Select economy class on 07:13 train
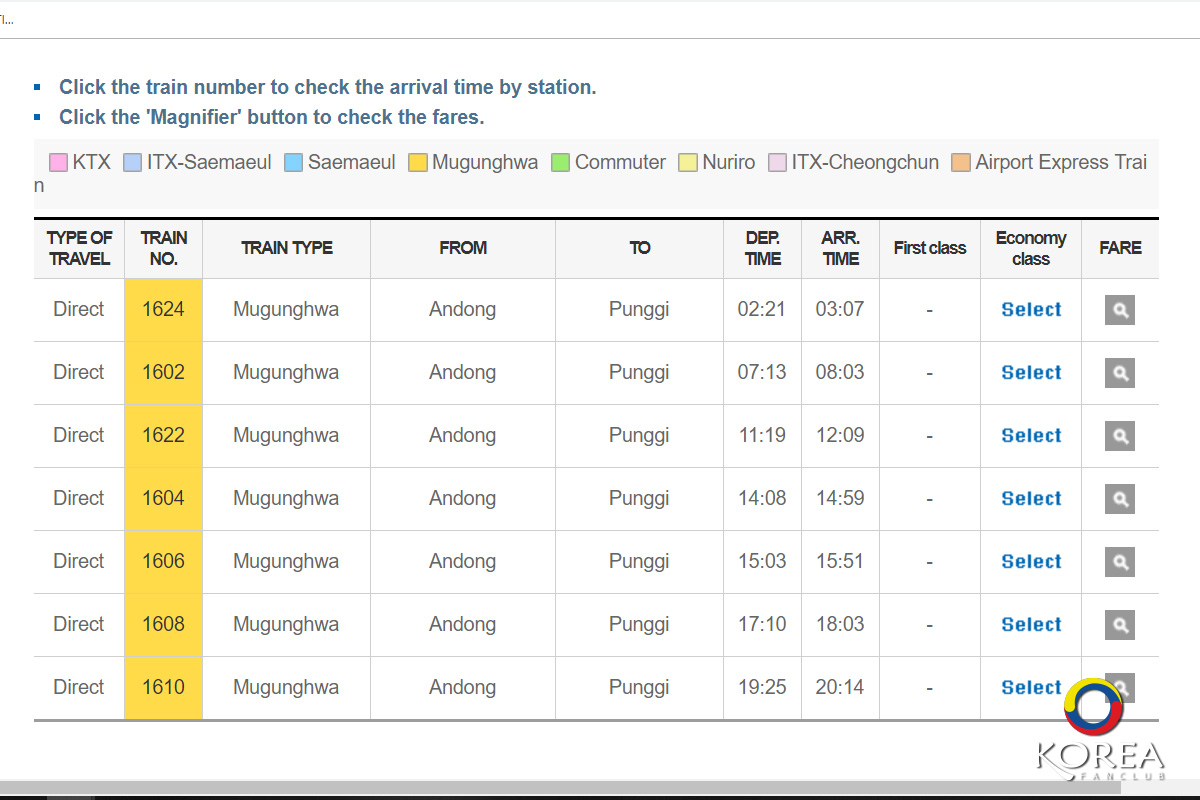Viewport: 1200px width, 800px height. click(1031, 373)
